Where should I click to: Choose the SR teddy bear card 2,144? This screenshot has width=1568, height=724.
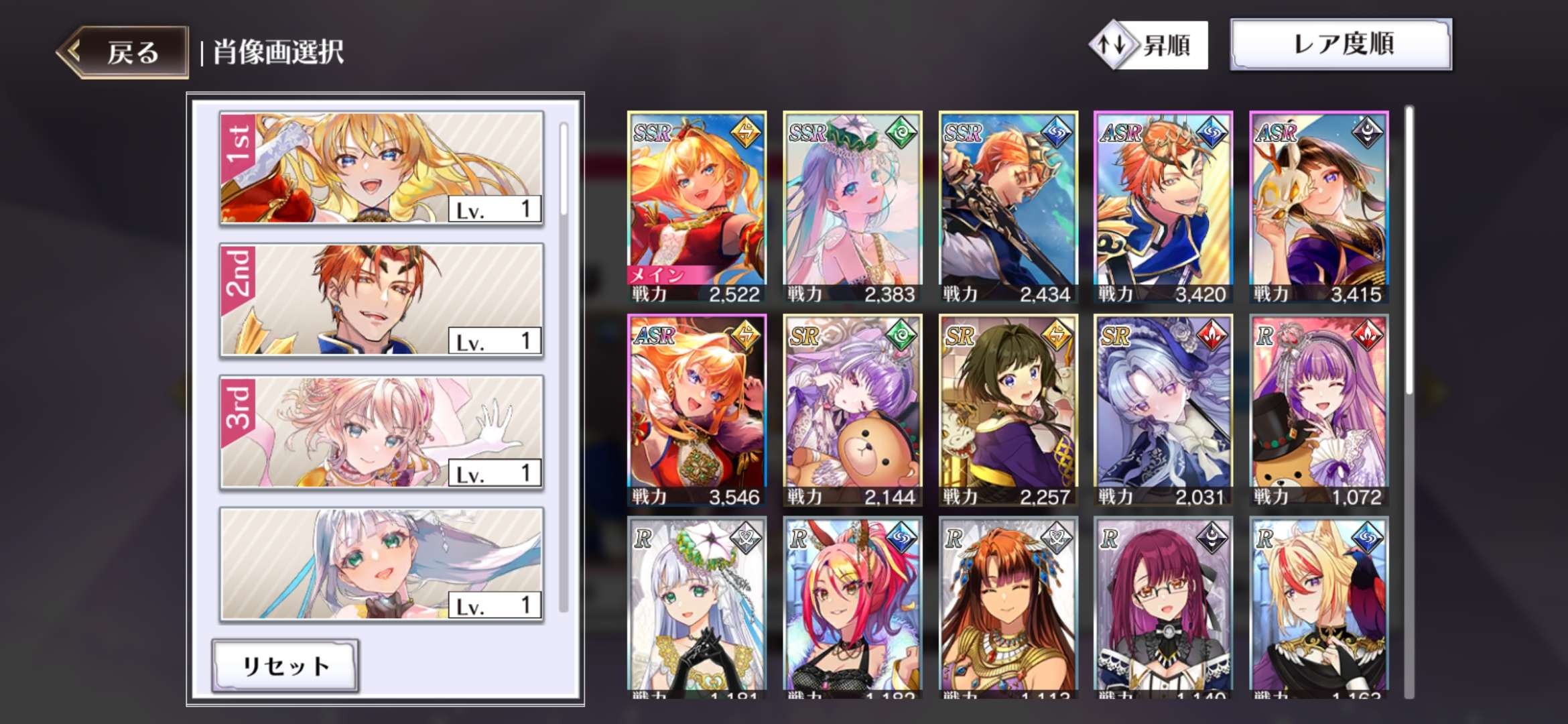852,410
